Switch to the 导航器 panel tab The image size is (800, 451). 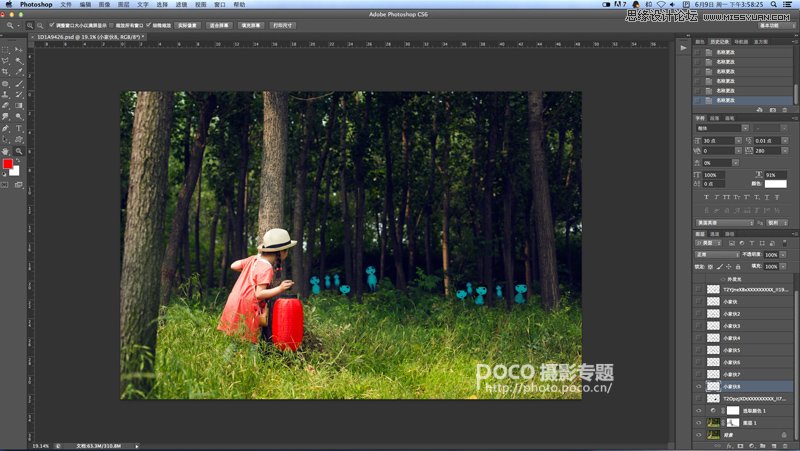(741, 42)
